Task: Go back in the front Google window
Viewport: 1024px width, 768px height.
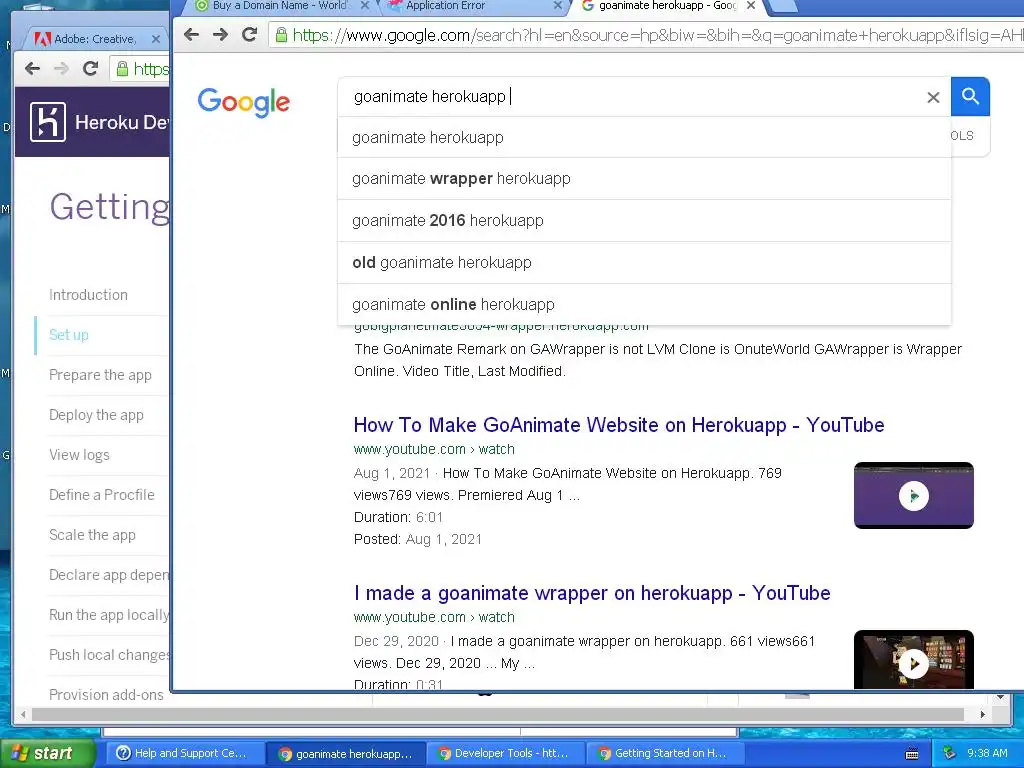Action: 191,35
